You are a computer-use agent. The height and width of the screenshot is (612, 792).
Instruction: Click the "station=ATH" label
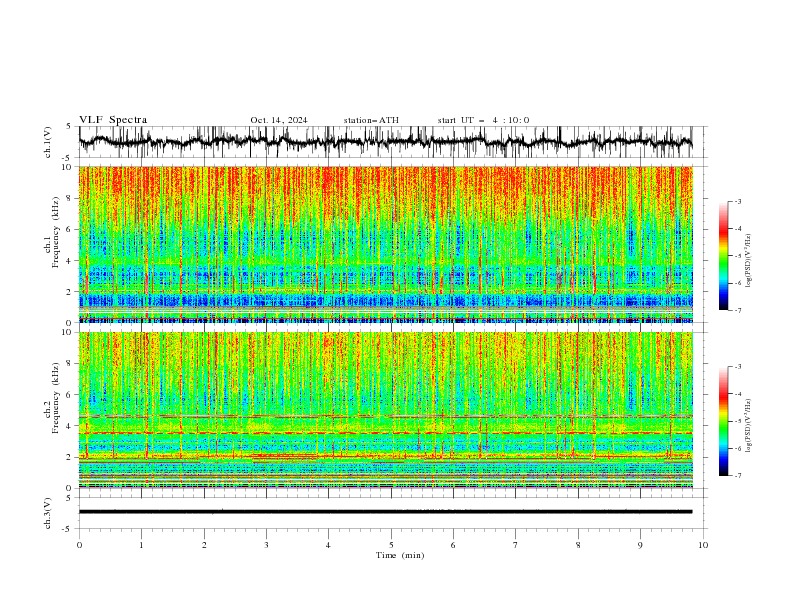click(x=371, y=120)
